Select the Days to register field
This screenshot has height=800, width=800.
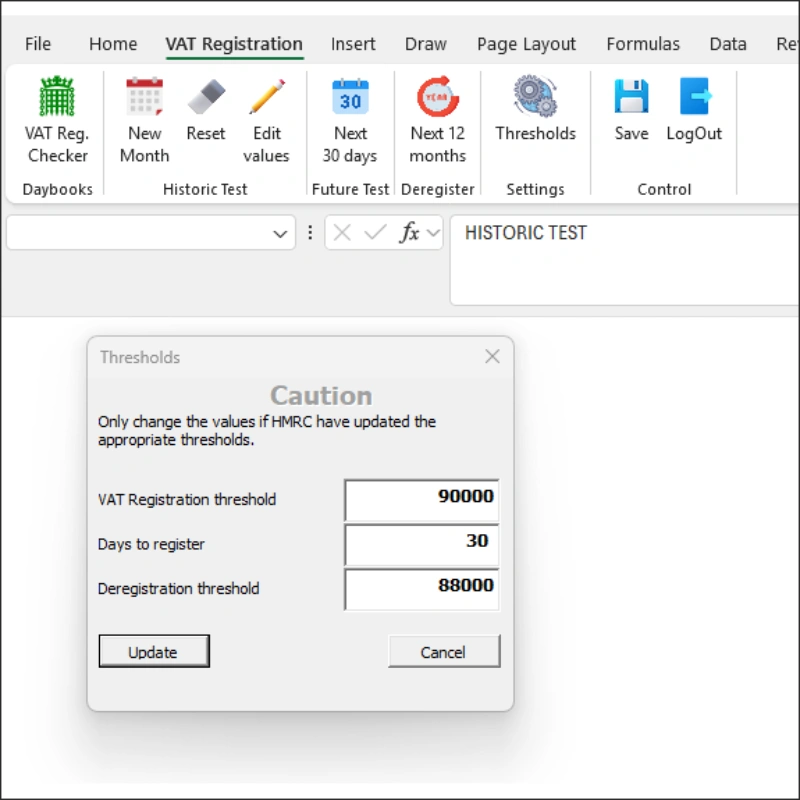tap(421, 544)
